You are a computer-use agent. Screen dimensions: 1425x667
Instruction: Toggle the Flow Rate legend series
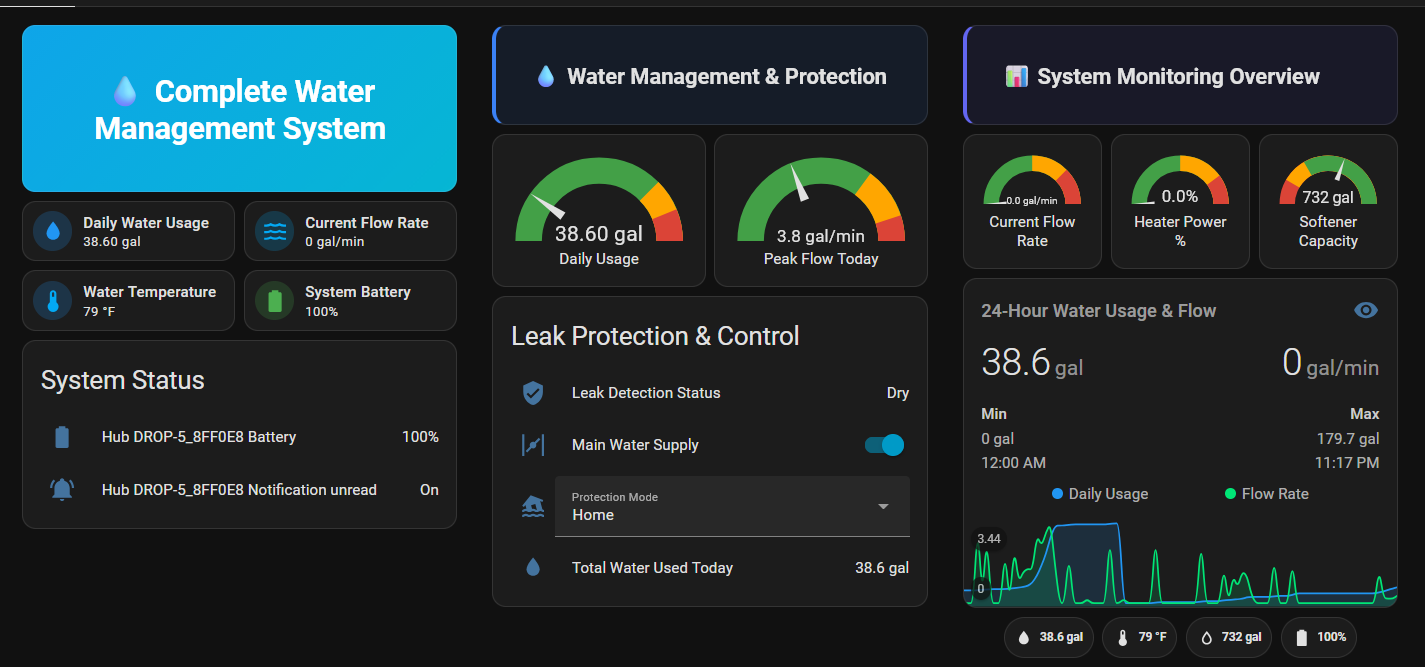[x=1266, y=494]
